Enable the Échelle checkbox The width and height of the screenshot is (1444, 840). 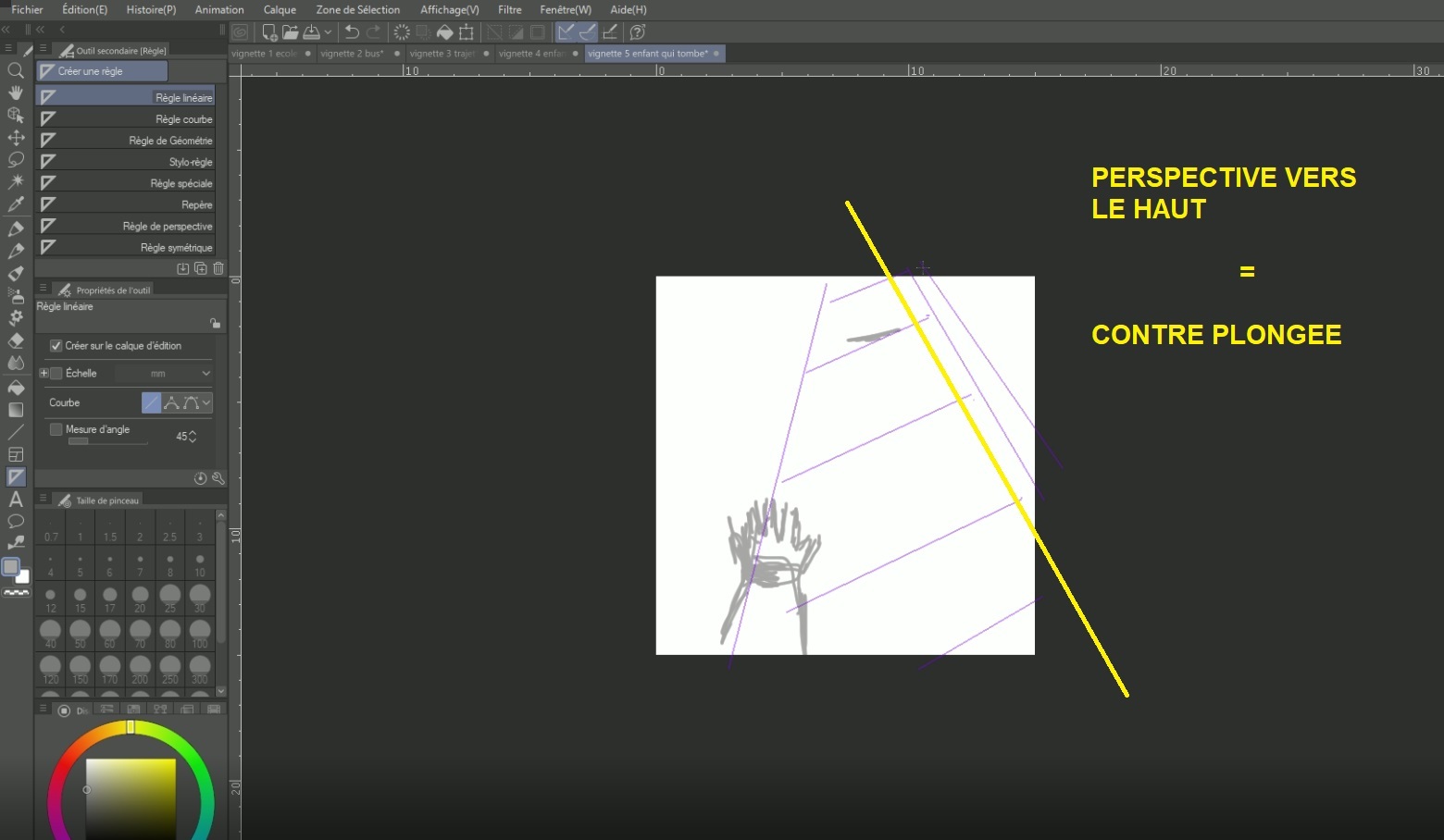56,374
